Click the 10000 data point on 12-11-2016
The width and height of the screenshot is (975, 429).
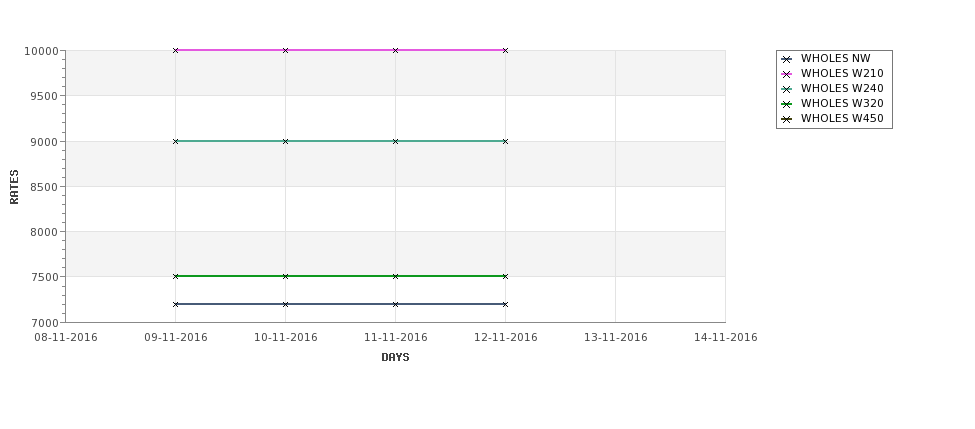(505, 50)
